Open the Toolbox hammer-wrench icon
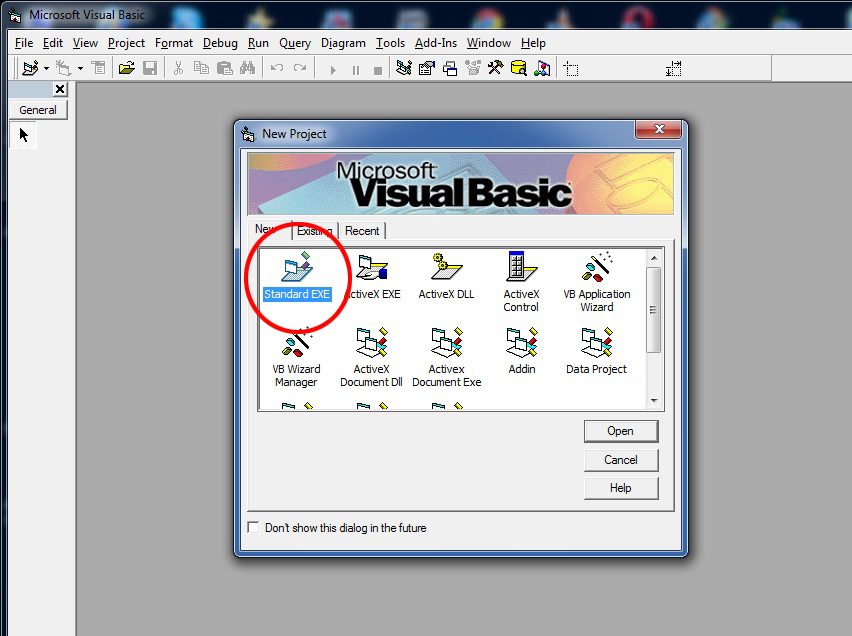The image size is (852, 636). (496, 68)
